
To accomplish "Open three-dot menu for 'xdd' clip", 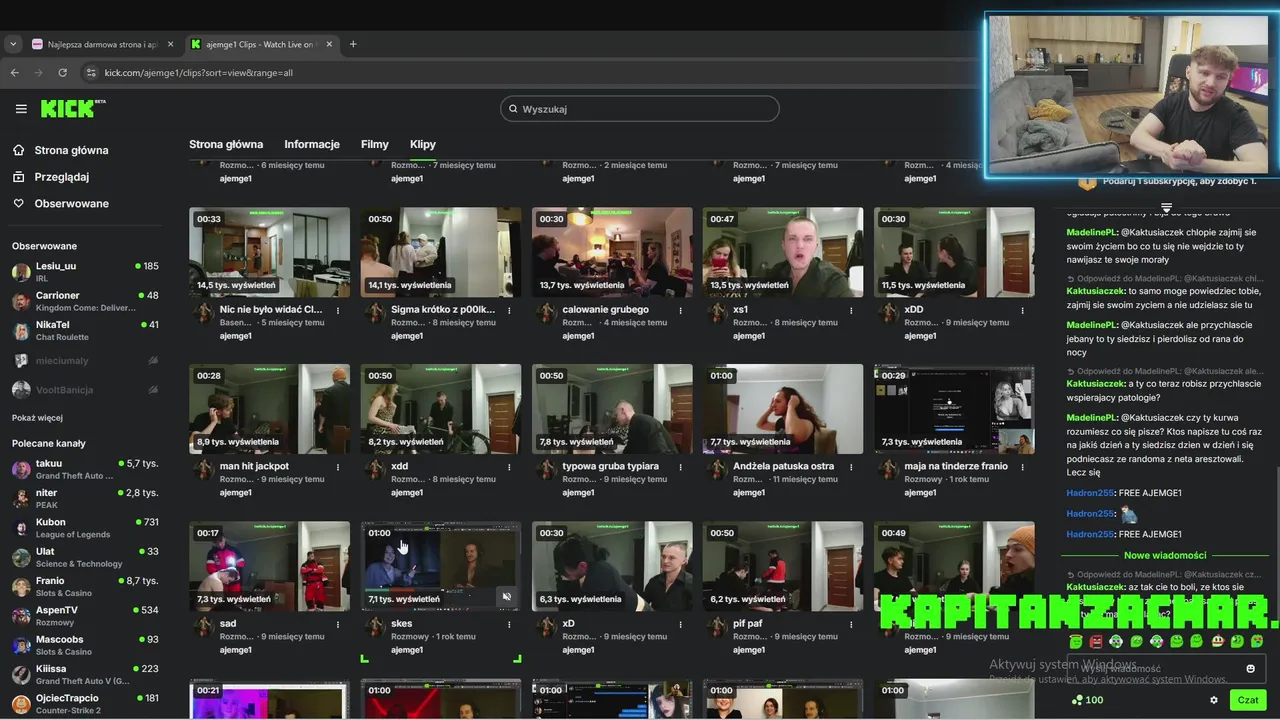I will (x=509, y=467).
